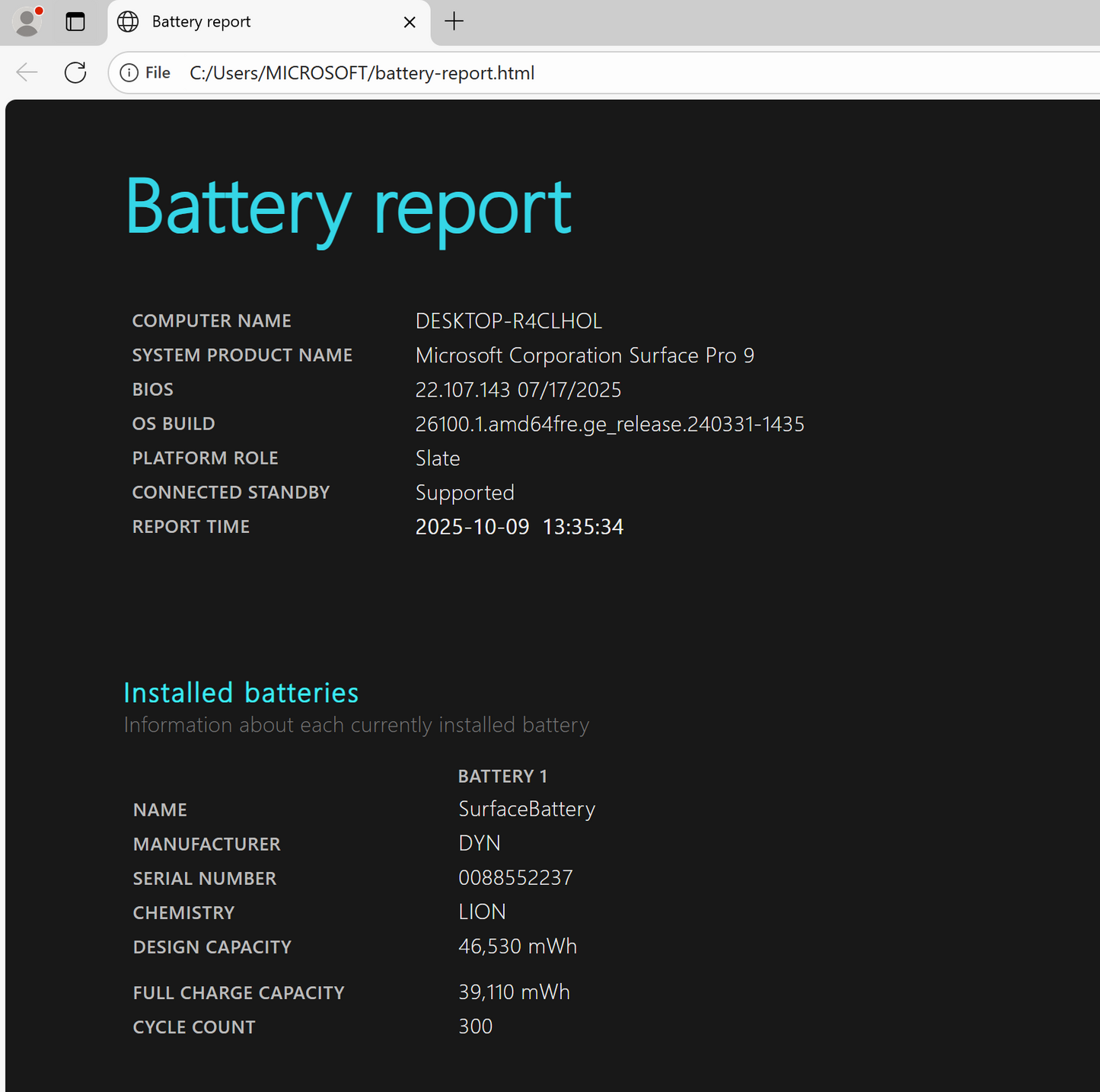Refresh the battery report page
The image size is (1100, 1092).
click(x=75, y=73)
